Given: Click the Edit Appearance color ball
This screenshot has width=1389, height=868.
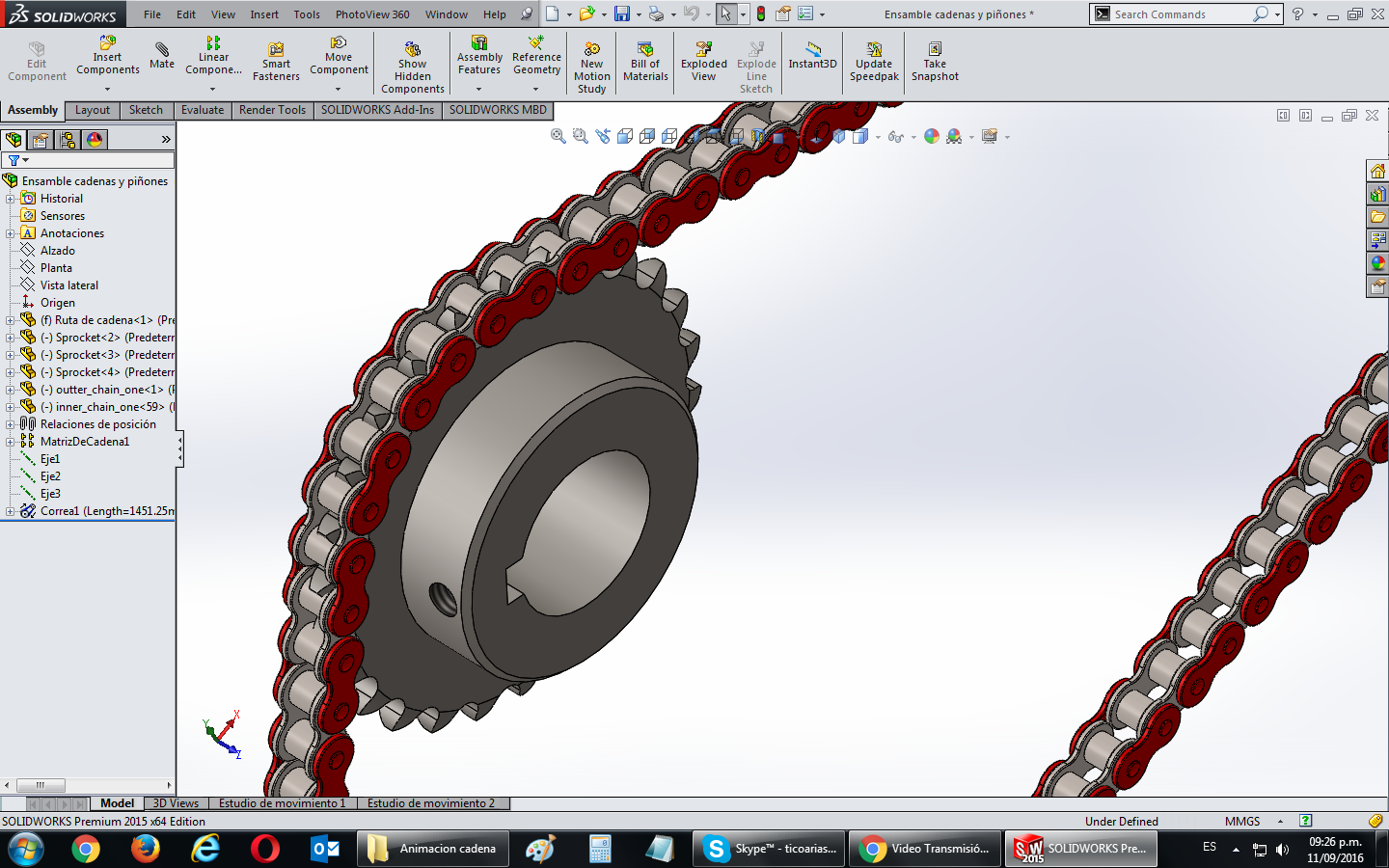Looking at the screenshot, I should pyautogui.click(x=931, y=137).
